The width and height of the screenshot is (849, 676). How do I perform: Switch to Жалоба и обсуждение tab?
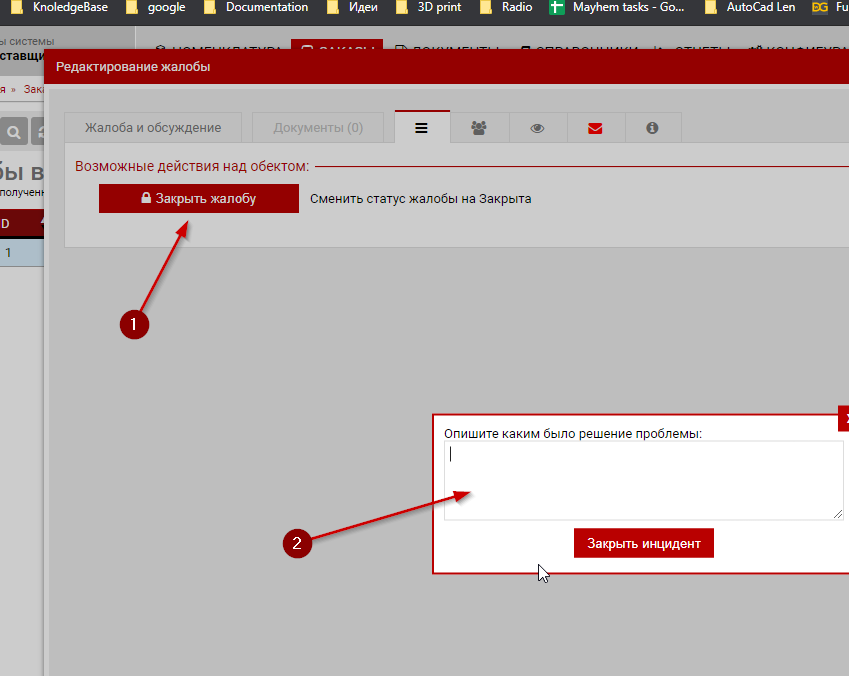pos(153,128)
